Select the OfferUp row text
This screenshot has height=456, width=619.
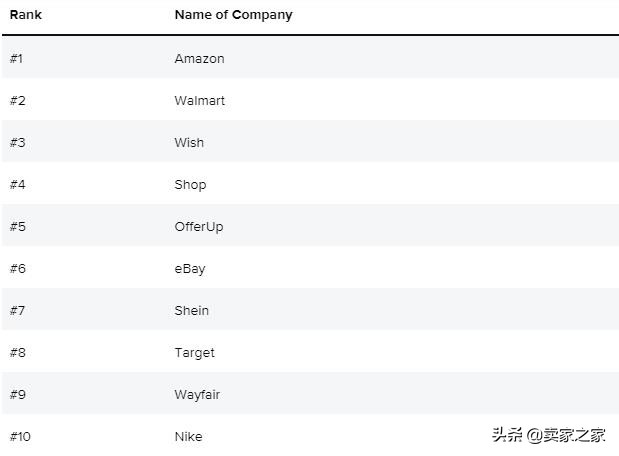[199, 226]
